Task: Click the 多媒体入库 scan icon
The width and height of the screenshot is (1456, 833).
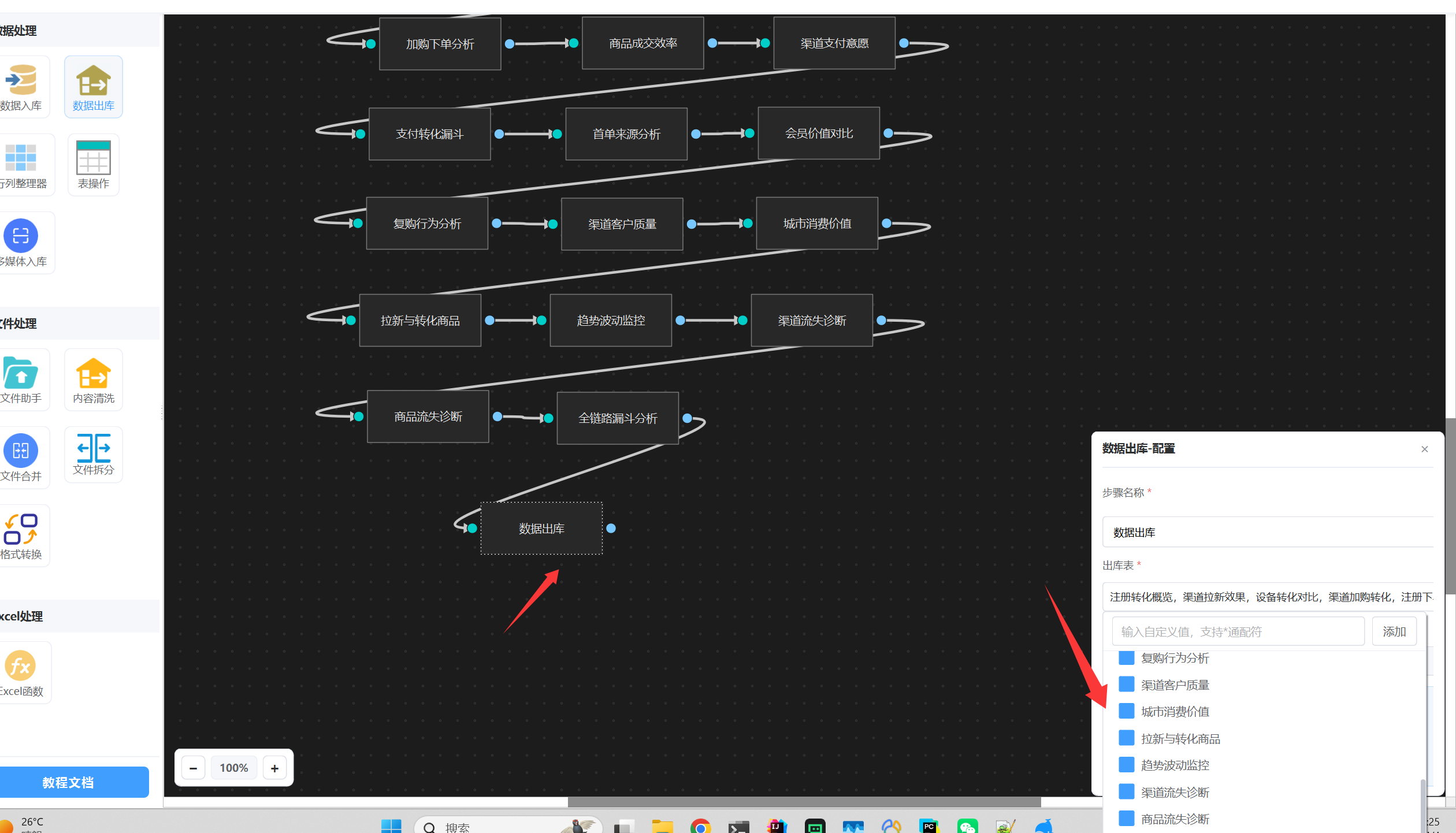Action: pyautogui.click(x=21, y=236)
